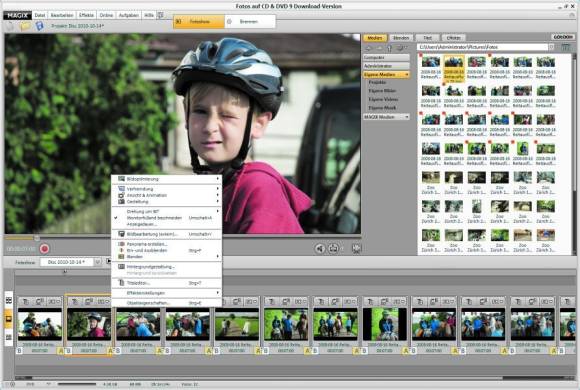Expand the Verfremdung submenu

pos(166,189)
